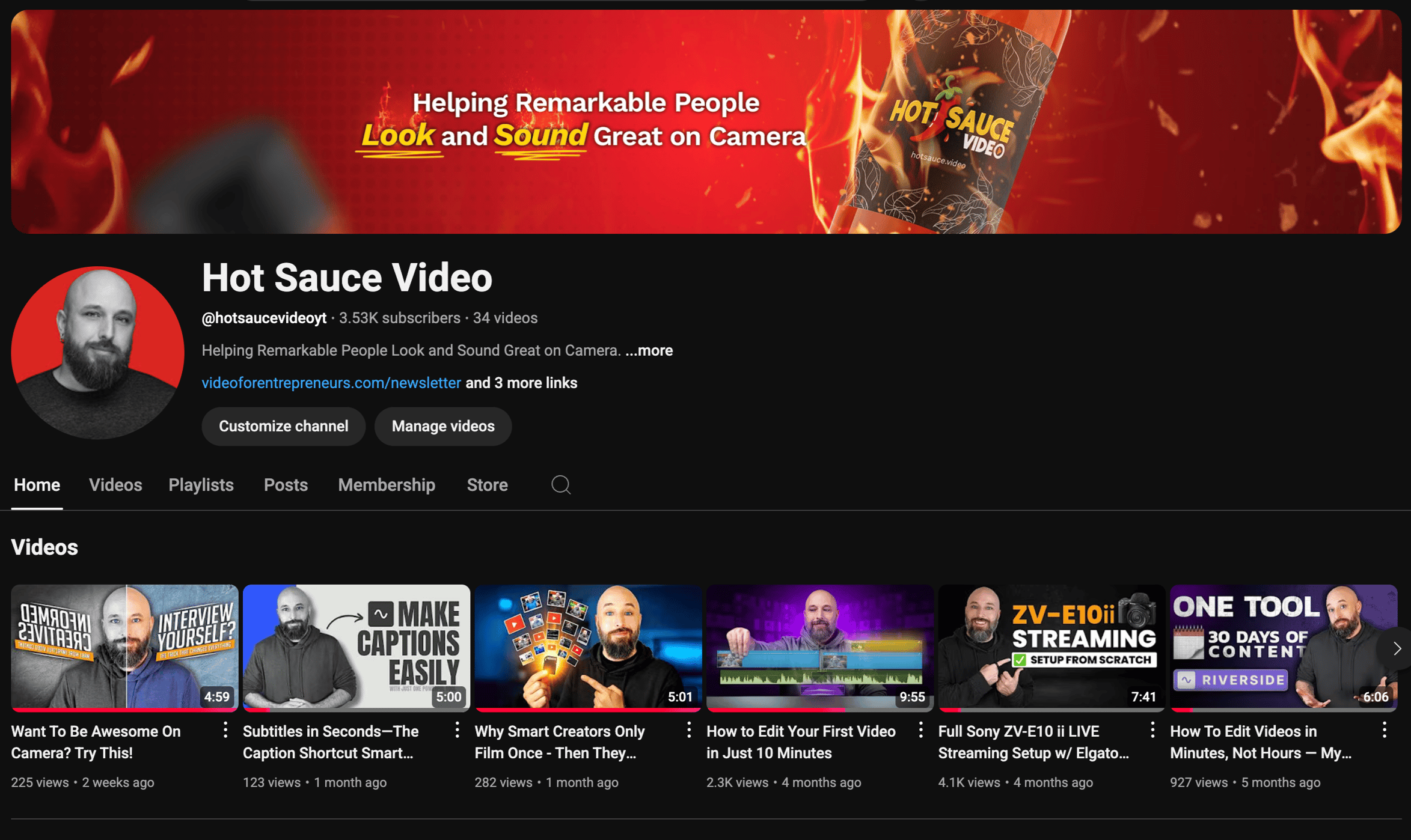The width and height of the screenshot is (1411, 840).
Task: Open the "One Tool 30 Days of Content" thumbnail
Action: pyautogui.click(x=1284, y=648)
